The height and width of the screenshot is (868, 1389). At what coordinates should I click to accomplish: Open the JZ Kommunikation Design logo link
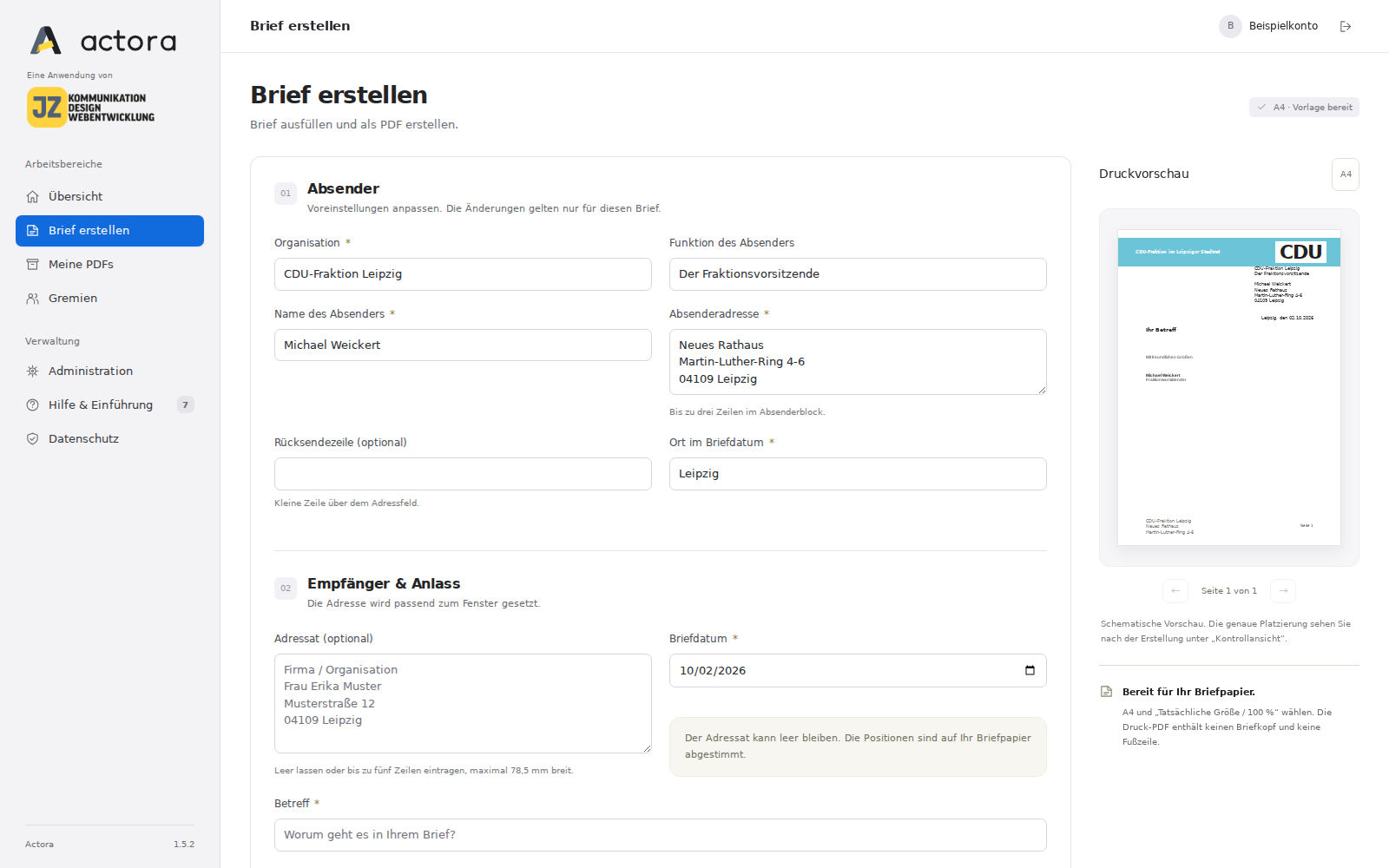click(91, 107)
